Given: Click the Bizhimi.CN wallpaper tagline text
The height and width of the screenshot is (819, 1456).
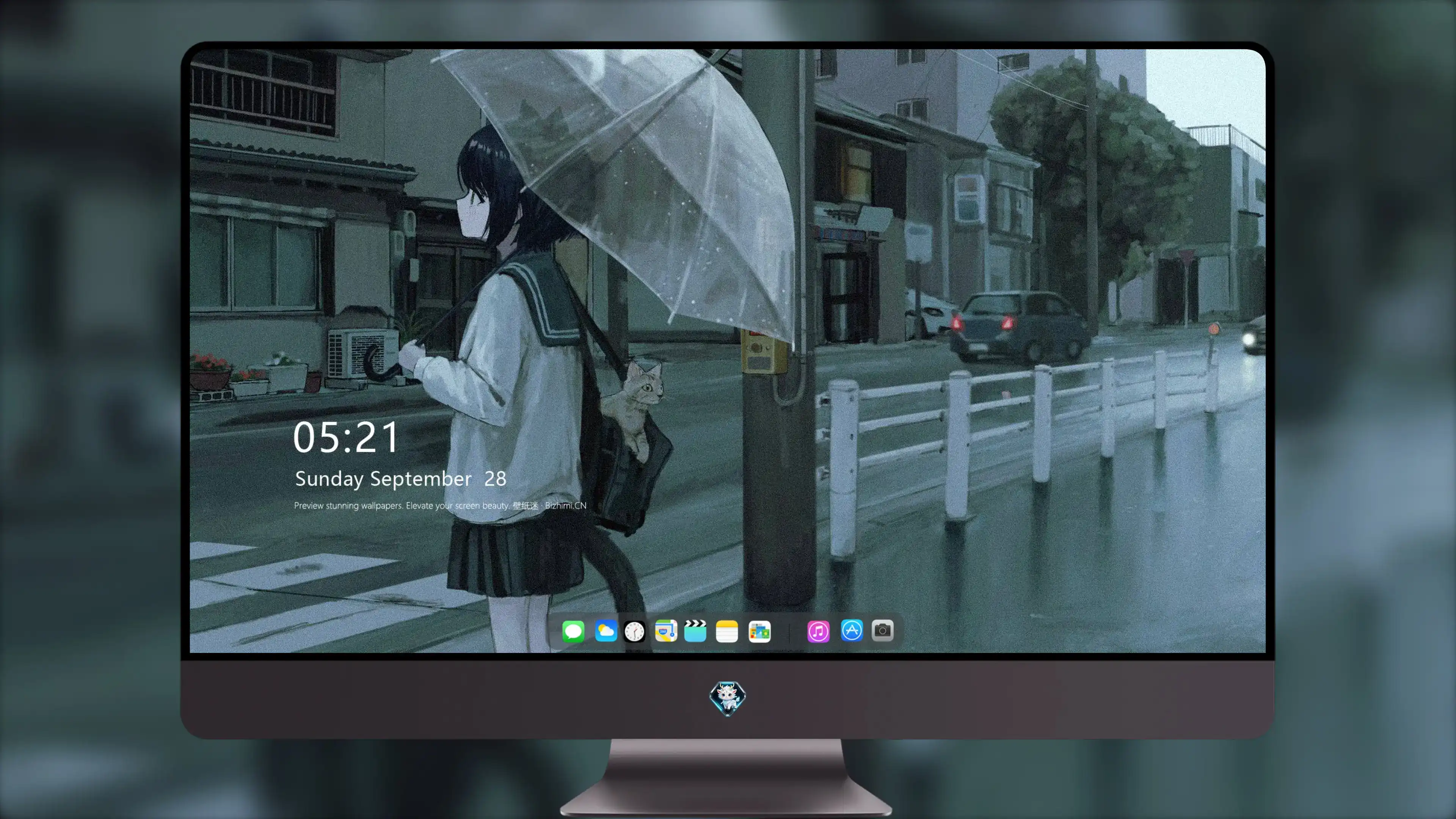Looking at the screenshot, I should point(440,505).
